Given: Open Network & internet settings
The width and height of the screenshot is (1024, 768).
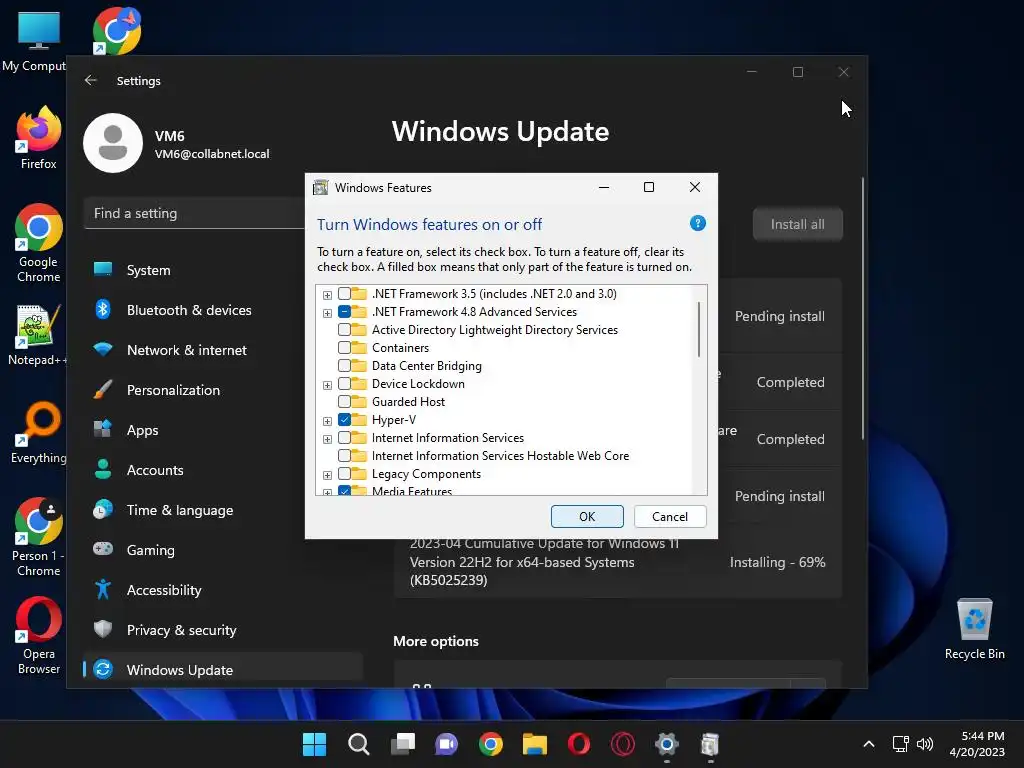Looking at the screenshot, I should [222, 350].
